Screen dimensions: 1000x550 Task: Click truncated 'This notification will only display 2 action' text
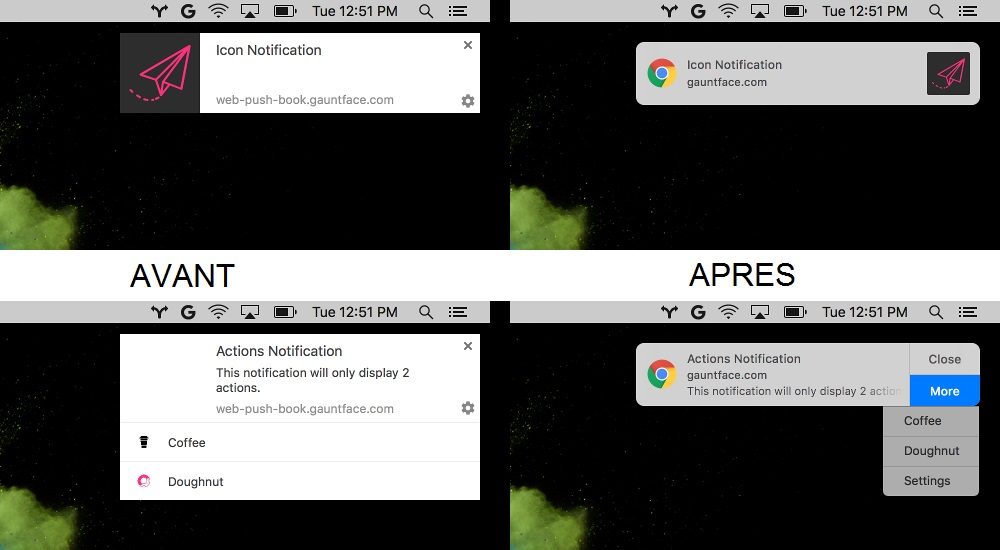point(794,391)
